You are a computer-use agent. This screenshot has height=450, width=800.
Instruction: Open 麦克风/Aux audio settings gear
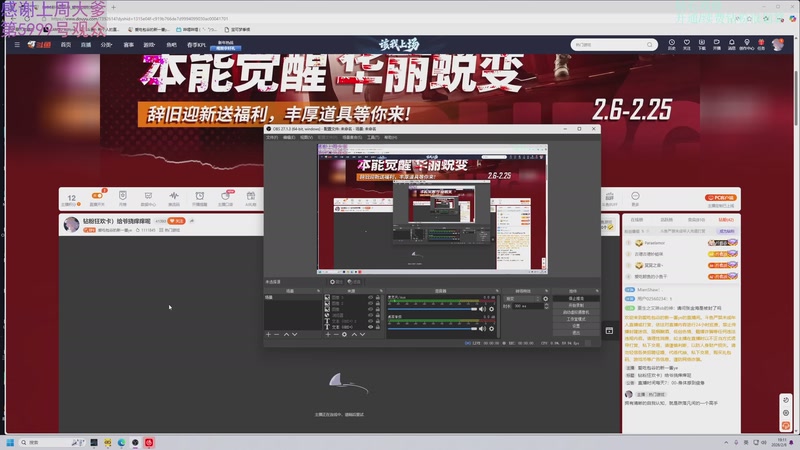(x=492, y=309)
